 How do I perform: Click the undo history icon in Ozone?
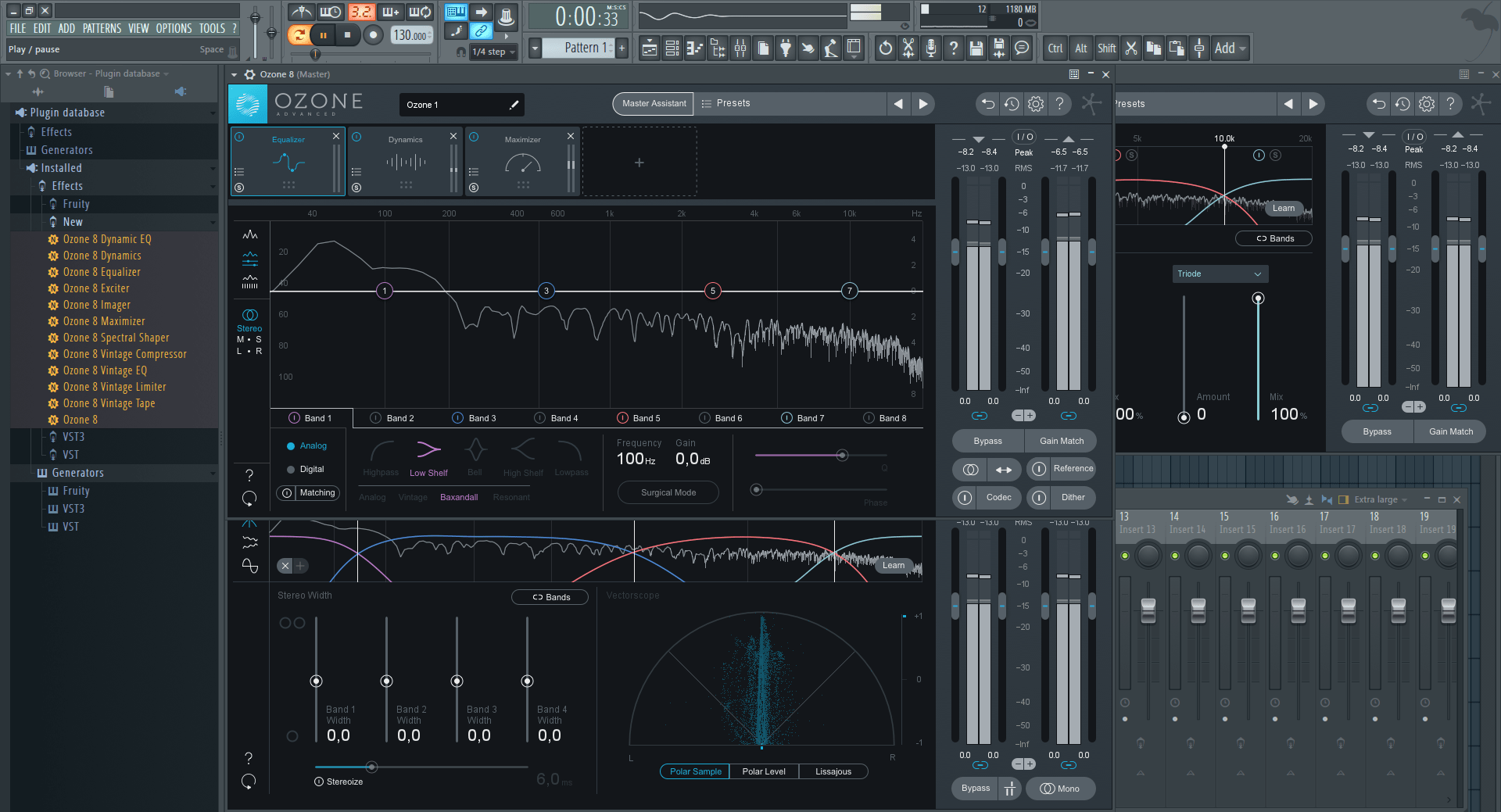coord(1012,104)
